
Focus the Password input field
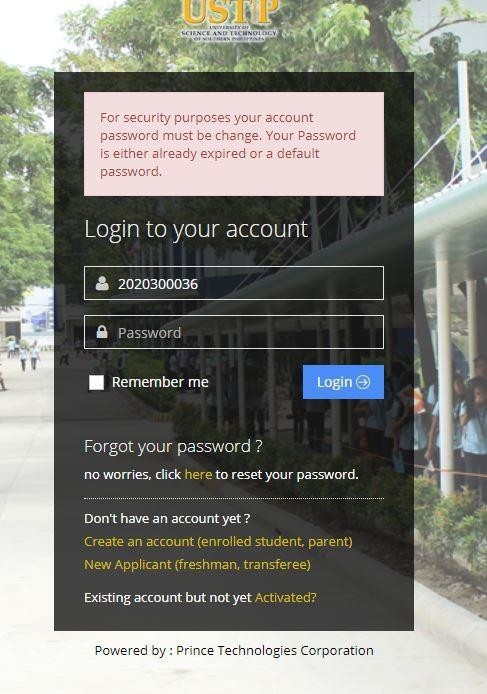pos(234,332)
